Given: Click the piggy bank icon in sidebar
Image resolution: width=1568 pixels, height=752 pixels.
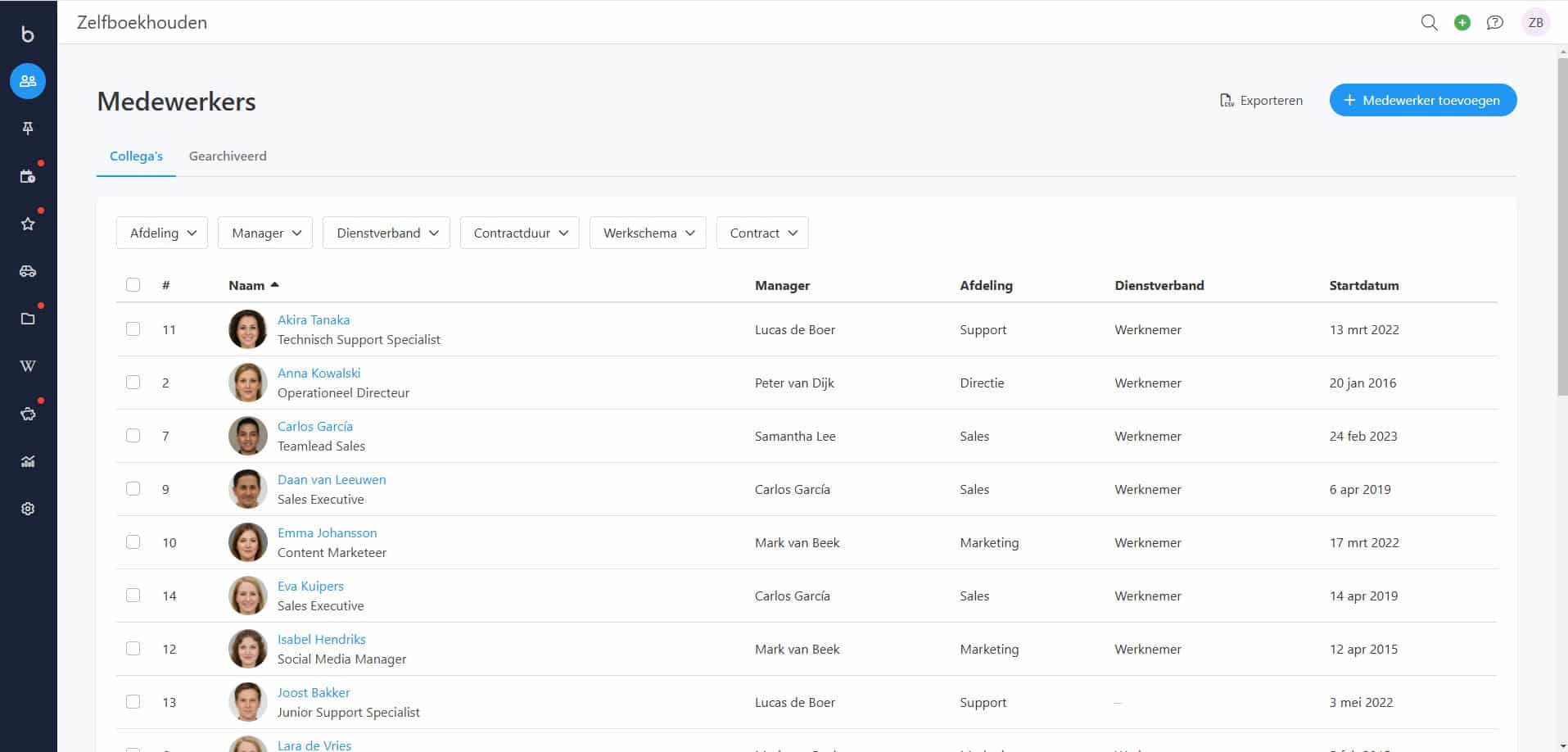Looking at the screenshot, I should [28, 414].
